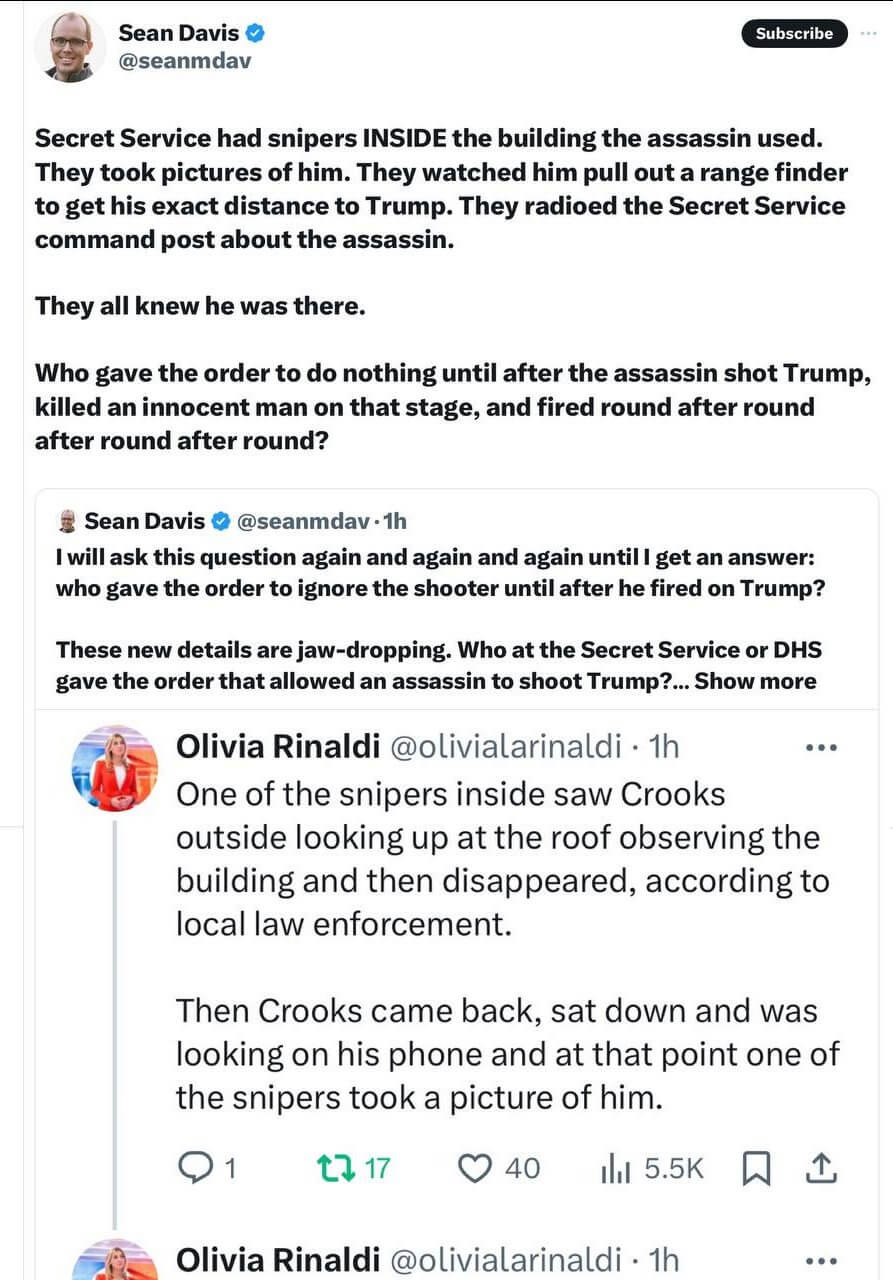Visit the @seanmdav handle below the author name
This screenshot has height=1280, width=893.
coord(184,60)
